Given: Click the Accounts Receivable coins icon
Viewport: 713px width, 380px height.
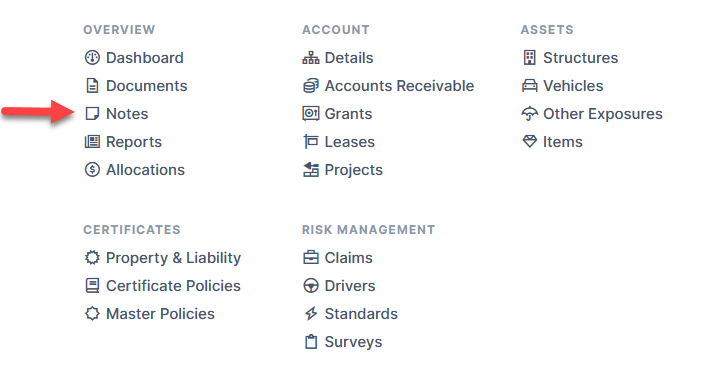Looking at the screenshot, I should tap(311, 85).
